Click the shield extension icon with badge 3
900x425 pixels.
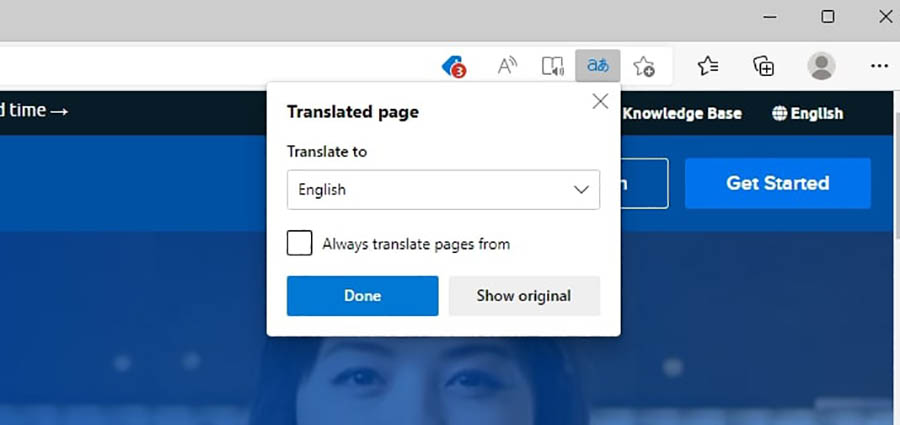(x=455, y=67)
